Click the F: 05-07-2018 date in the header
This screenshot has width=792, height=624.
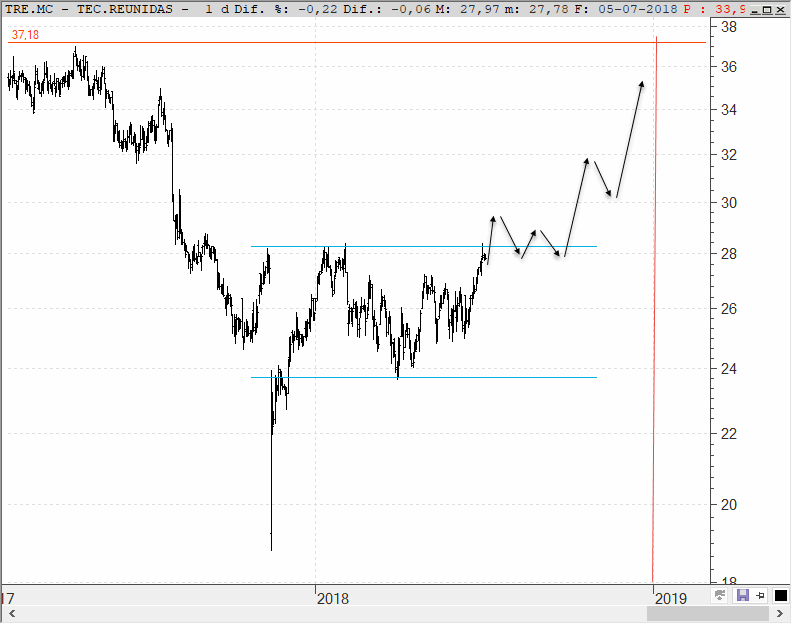[626, 9]
